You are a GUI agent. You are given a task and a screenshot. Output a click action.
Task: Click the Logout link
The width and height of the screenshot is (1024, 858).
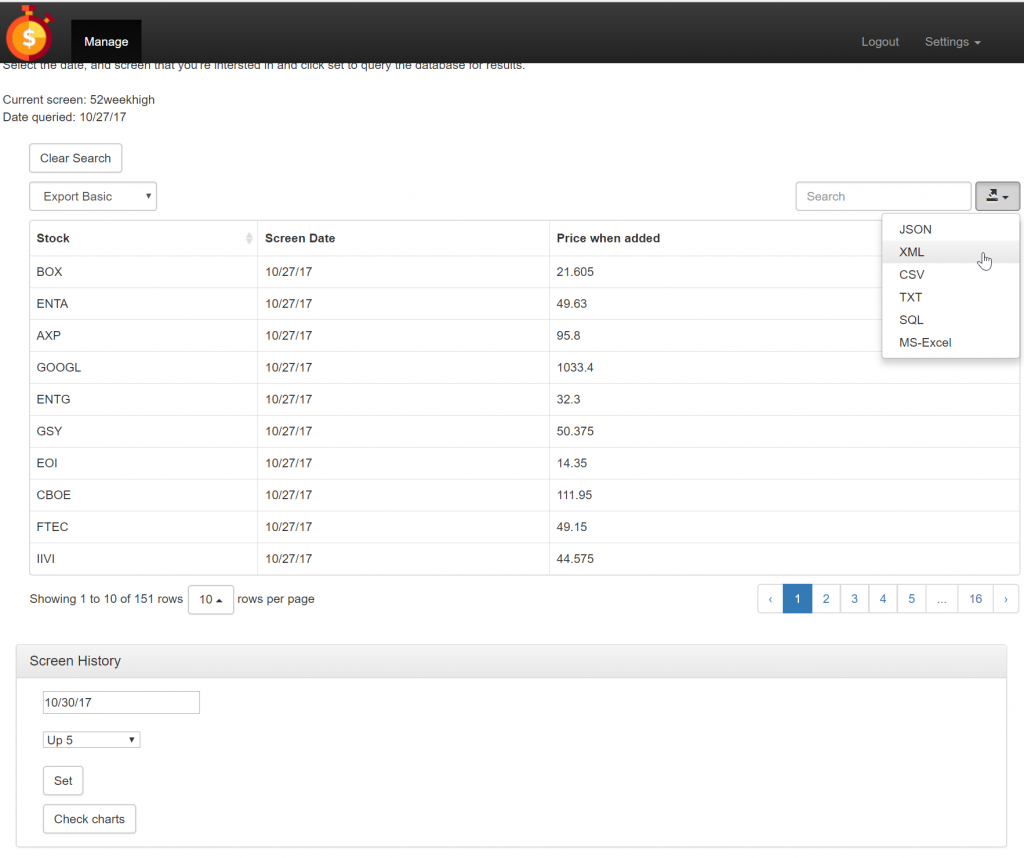point(880,42)
